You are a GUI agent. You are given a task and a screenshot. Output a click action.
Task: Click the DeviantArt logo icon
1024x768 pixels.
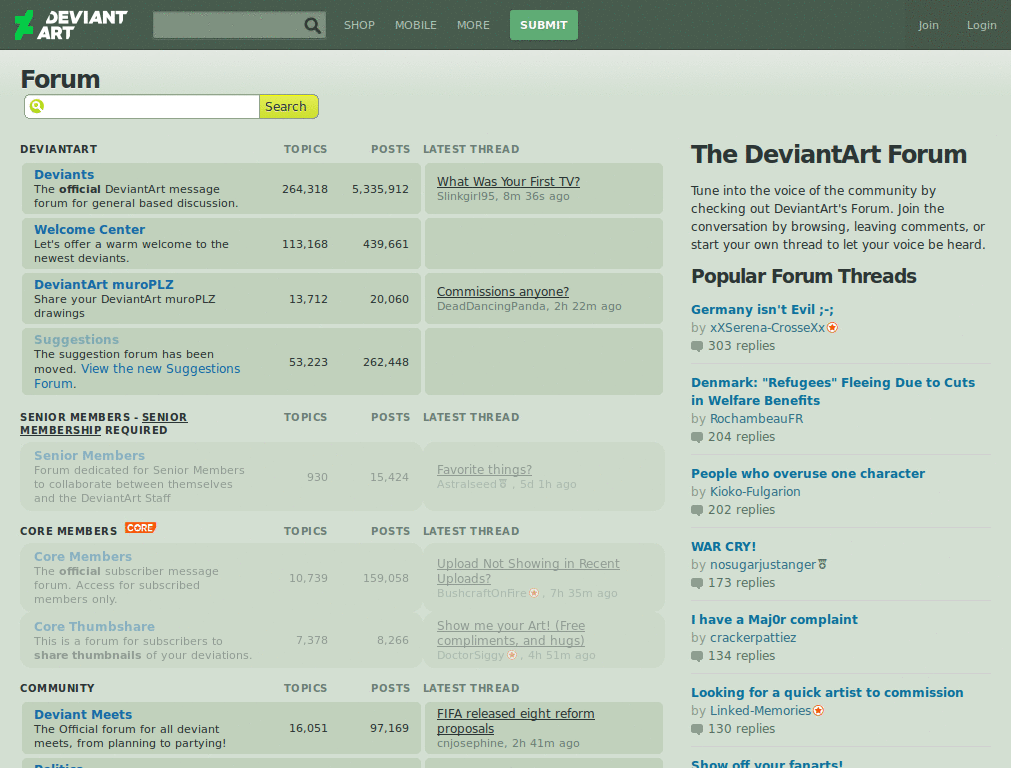coord(24,23)
